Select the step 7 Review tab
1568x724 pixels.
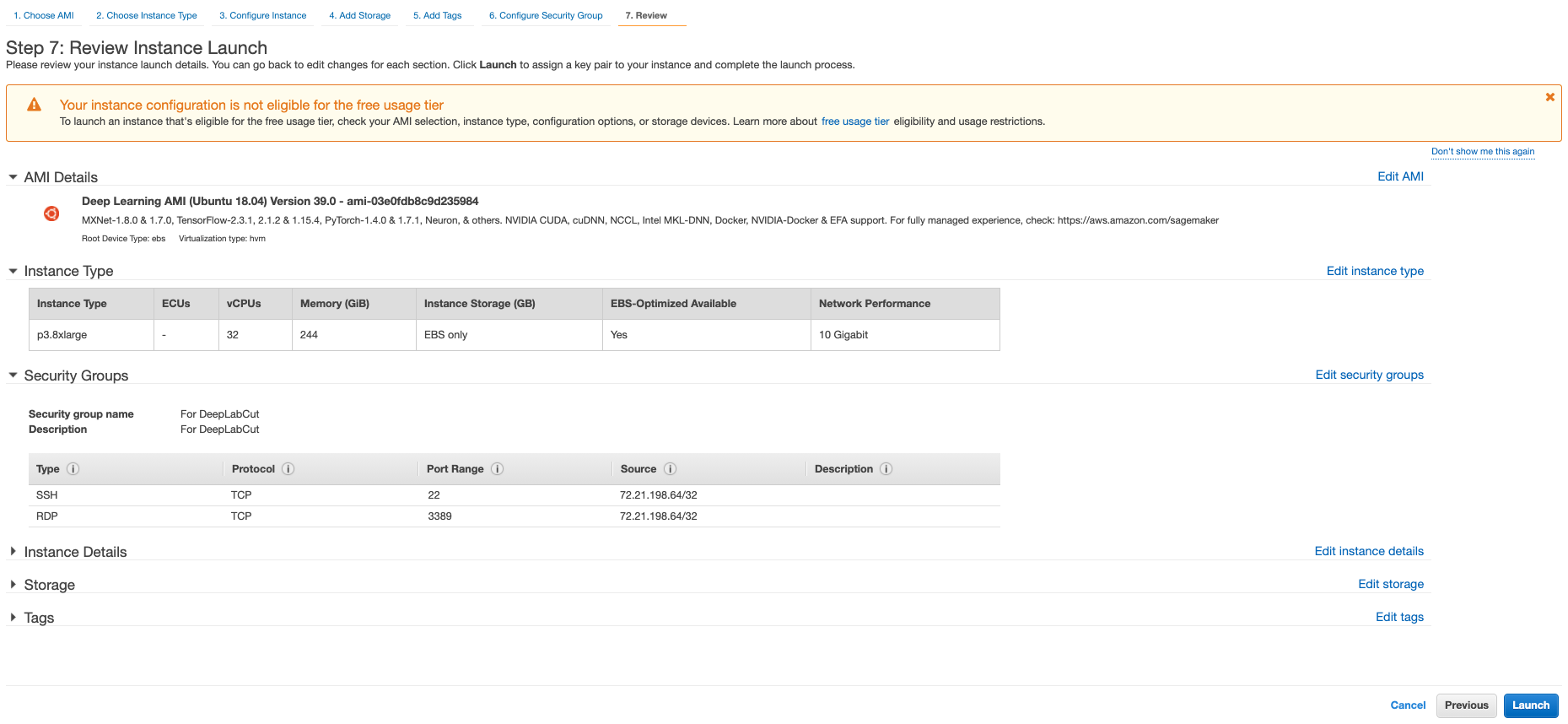(x=646, y=15)
